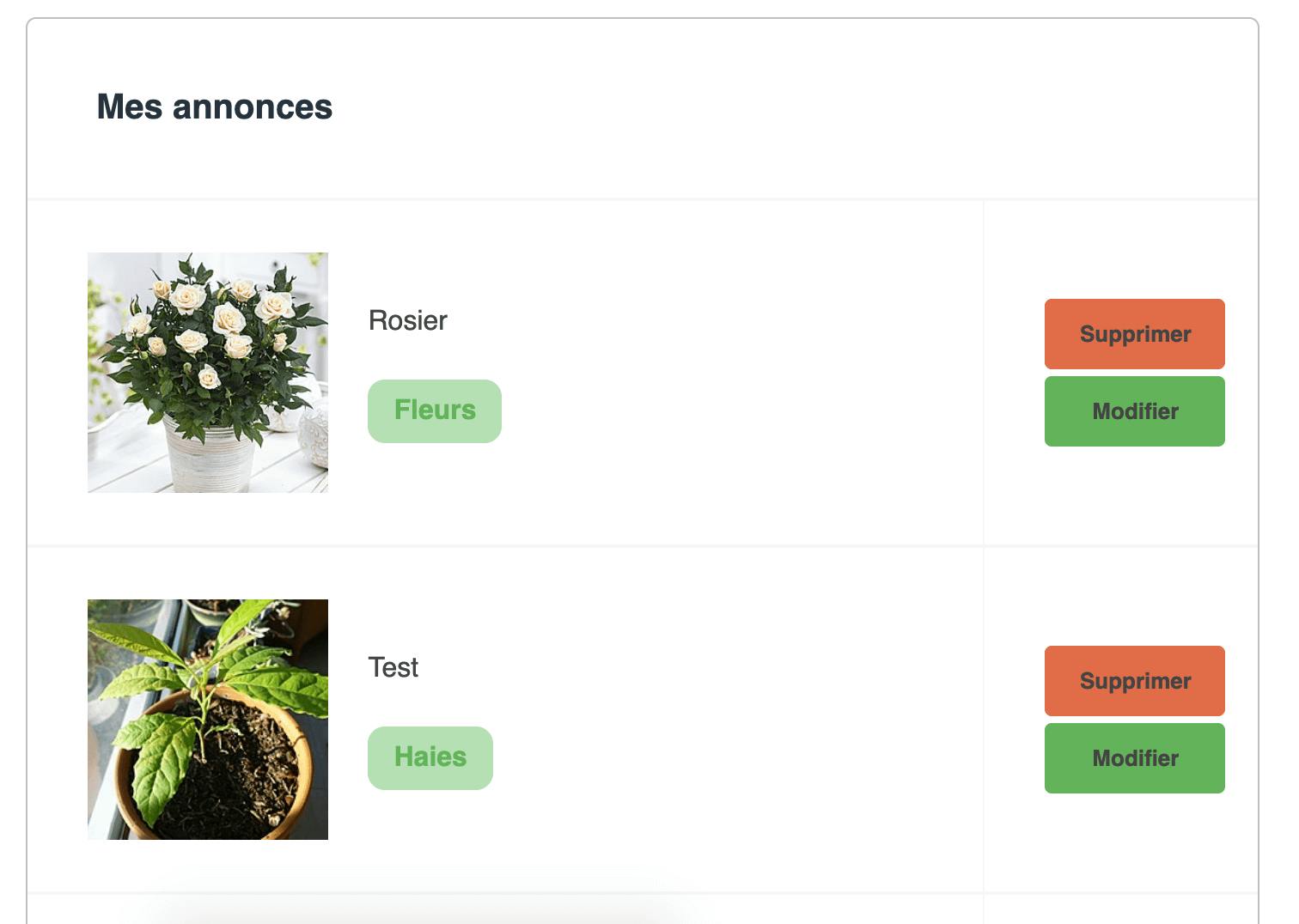The width and height of the screenshot is (1299, 924).
Task: Open the Test listing title
Action: pyautogui.click(x=393, y=667)
